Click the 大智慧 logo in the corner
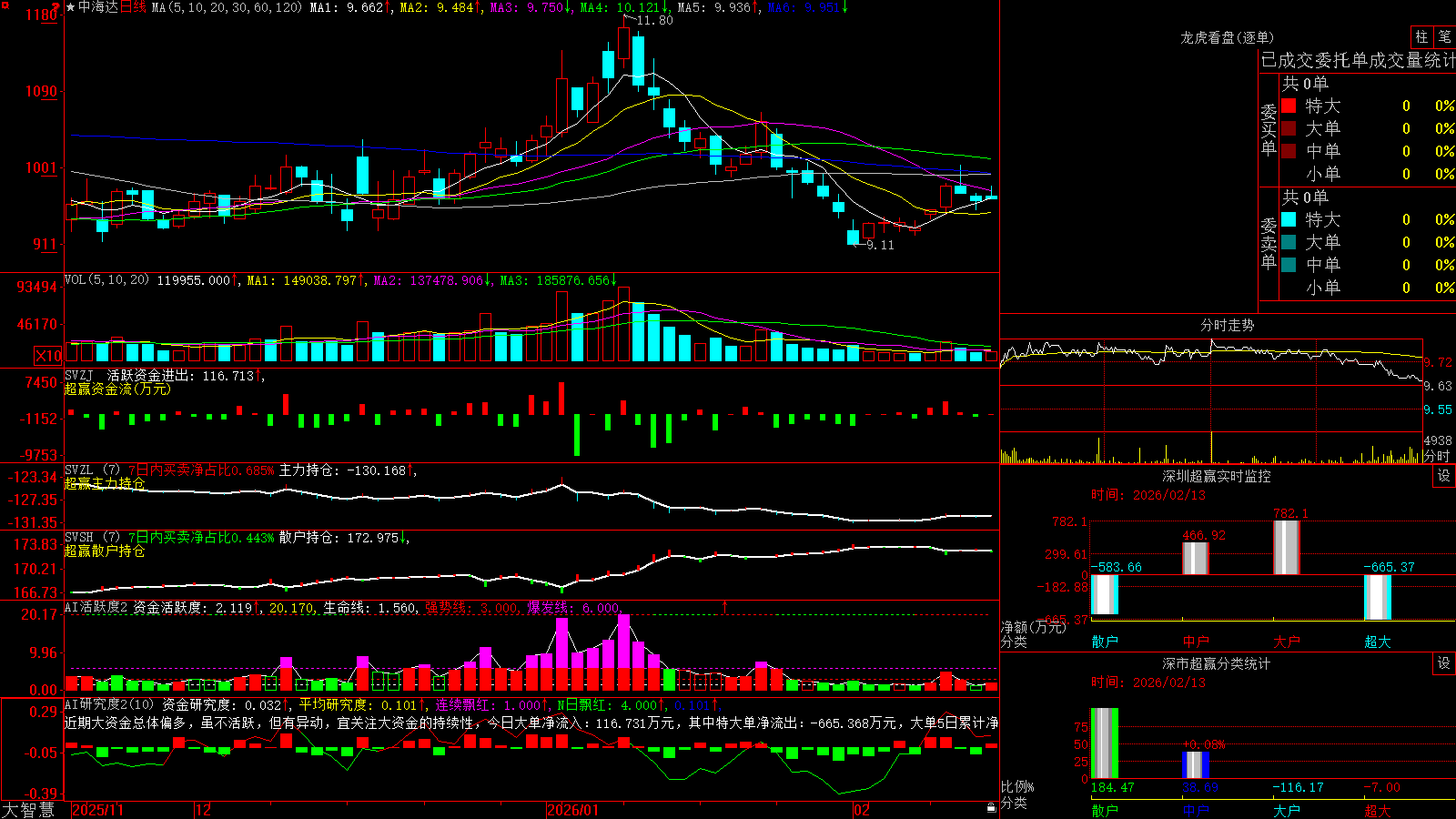 [28, 810]
